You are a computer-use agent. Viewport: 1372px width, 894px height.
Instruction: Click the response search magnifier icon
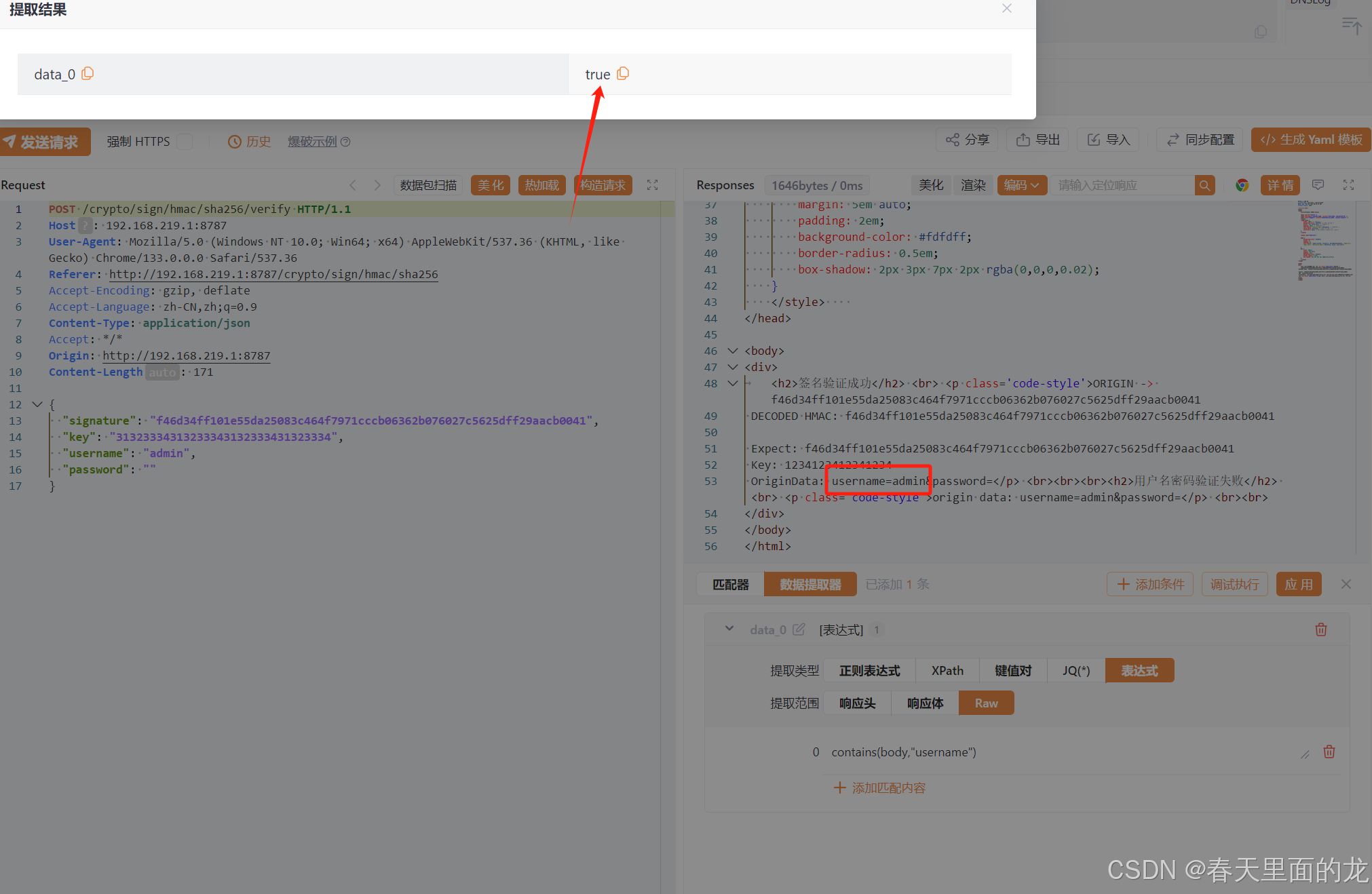1204,185
